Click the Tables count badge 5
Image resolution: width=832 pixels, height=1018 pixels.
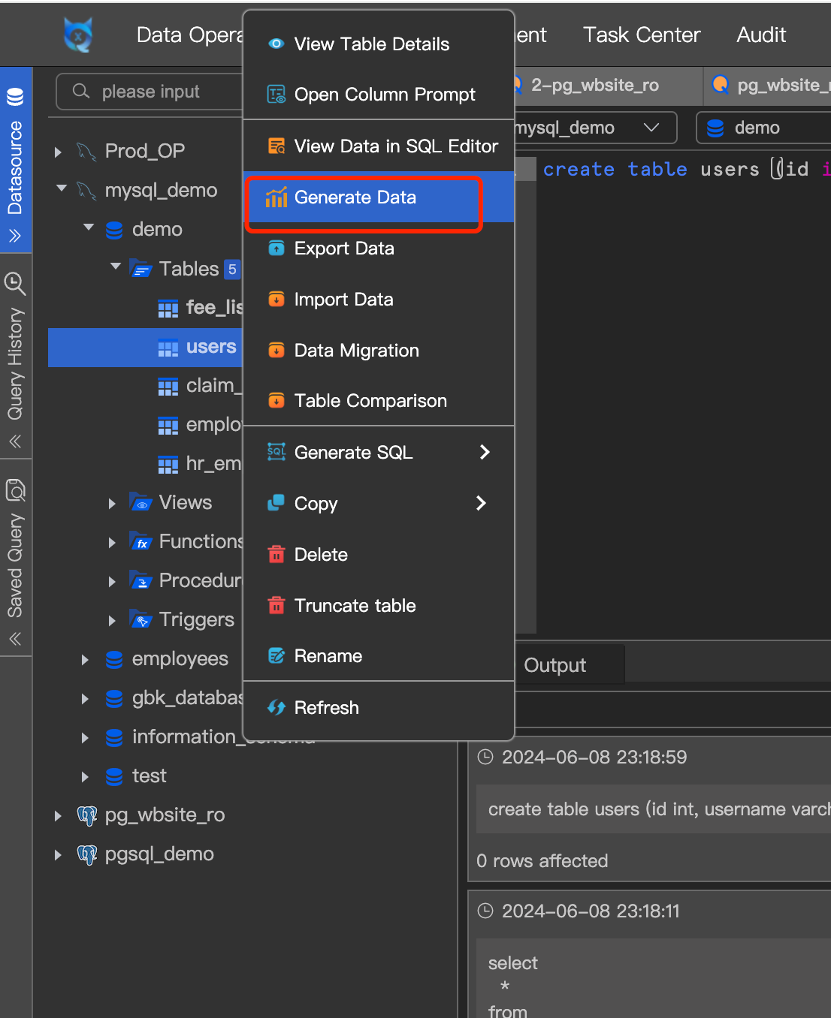pos(232,269)
